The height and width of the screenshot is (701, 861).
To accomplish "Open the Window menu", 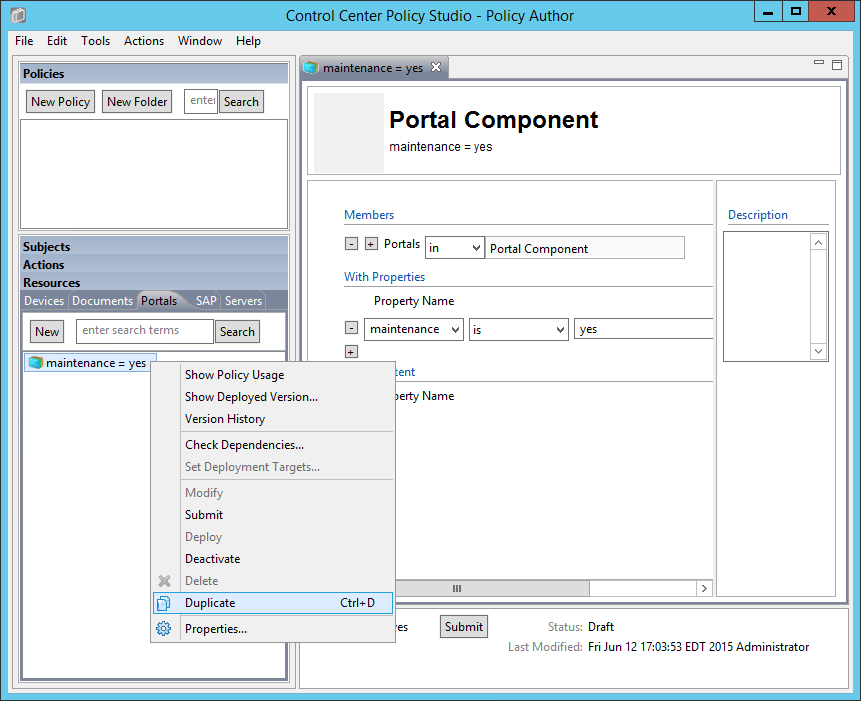I will tap(200, 41).
